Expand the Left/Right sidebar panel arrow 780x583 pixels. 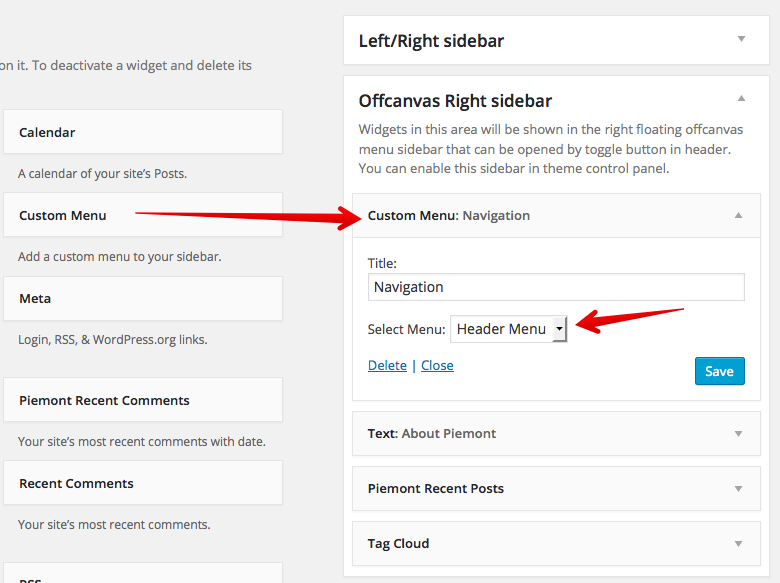click(741, 39)
